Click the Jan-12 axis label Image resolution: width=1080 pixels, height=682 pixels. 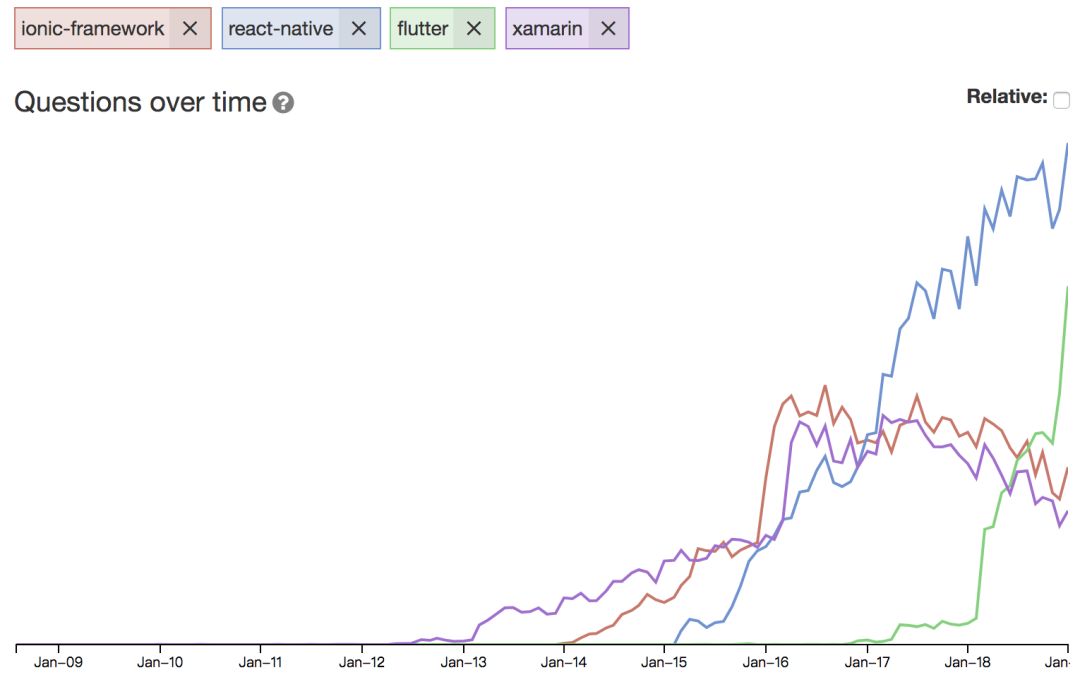(361, 662)
